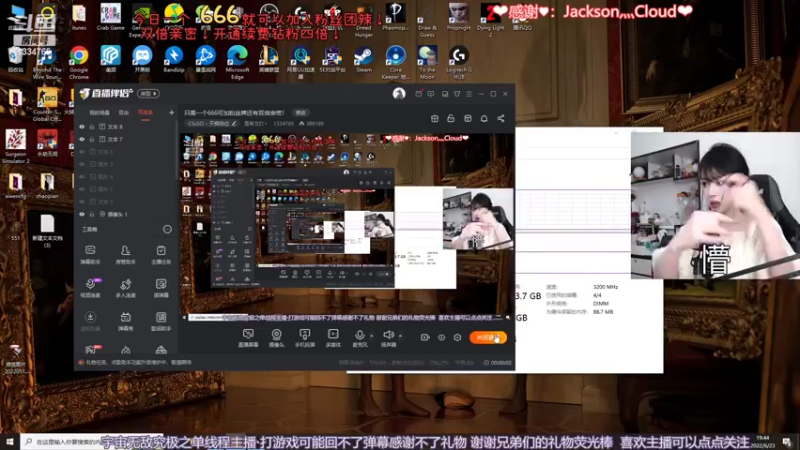Show the hidden 图片 5 layer

82,164
